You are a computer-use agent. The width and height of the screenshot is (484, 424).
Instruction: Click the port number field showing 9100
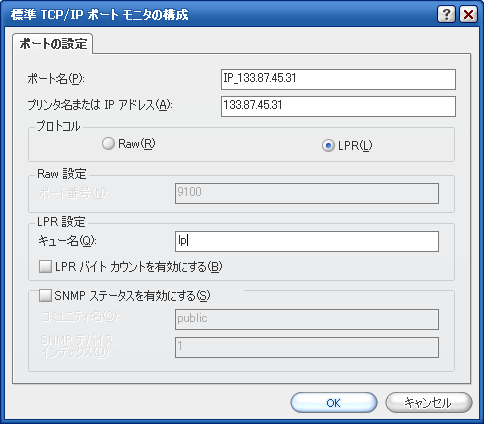tap(307, 193)
